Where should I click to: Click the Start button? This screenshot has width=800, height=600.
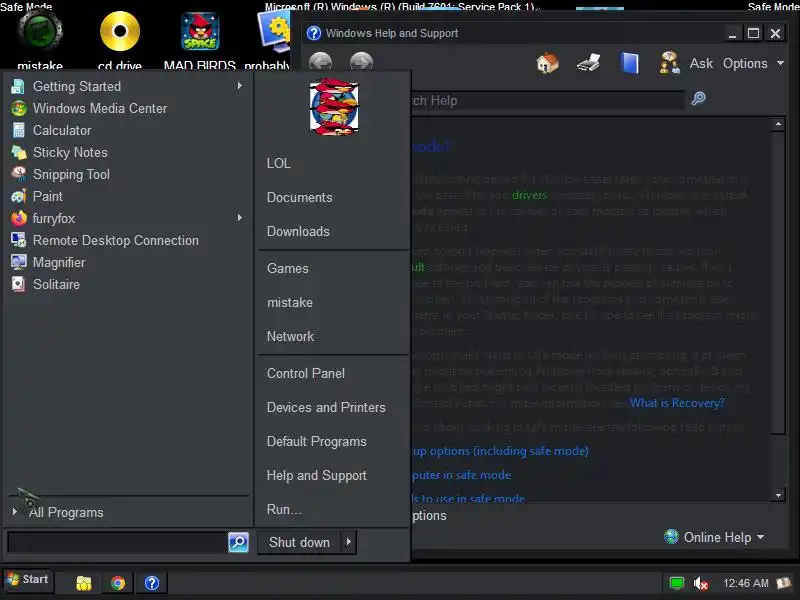click(28, 580)
